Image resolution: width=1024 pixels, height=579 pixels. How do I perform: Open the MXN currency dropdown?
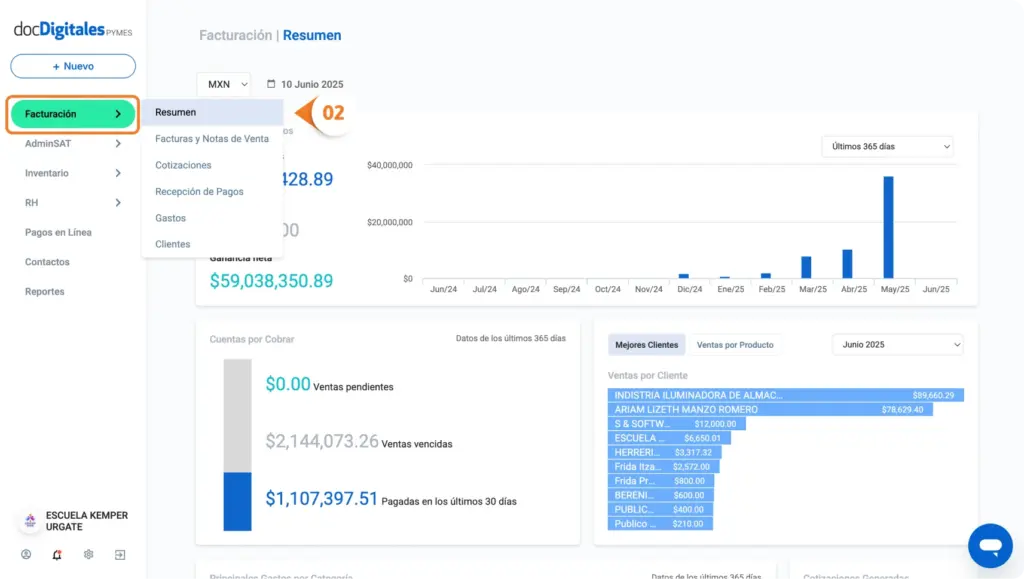point(224,84)
